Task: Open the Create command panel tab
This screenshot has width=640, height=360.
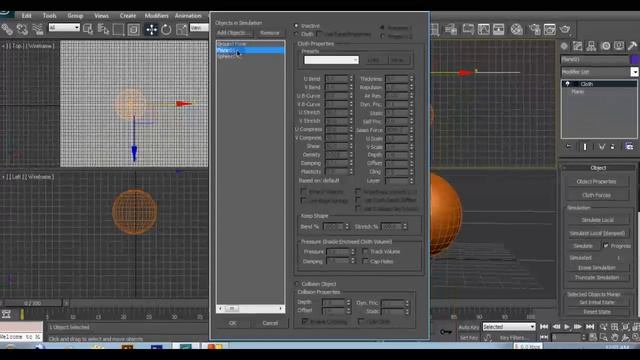Action: pos(564,46)
